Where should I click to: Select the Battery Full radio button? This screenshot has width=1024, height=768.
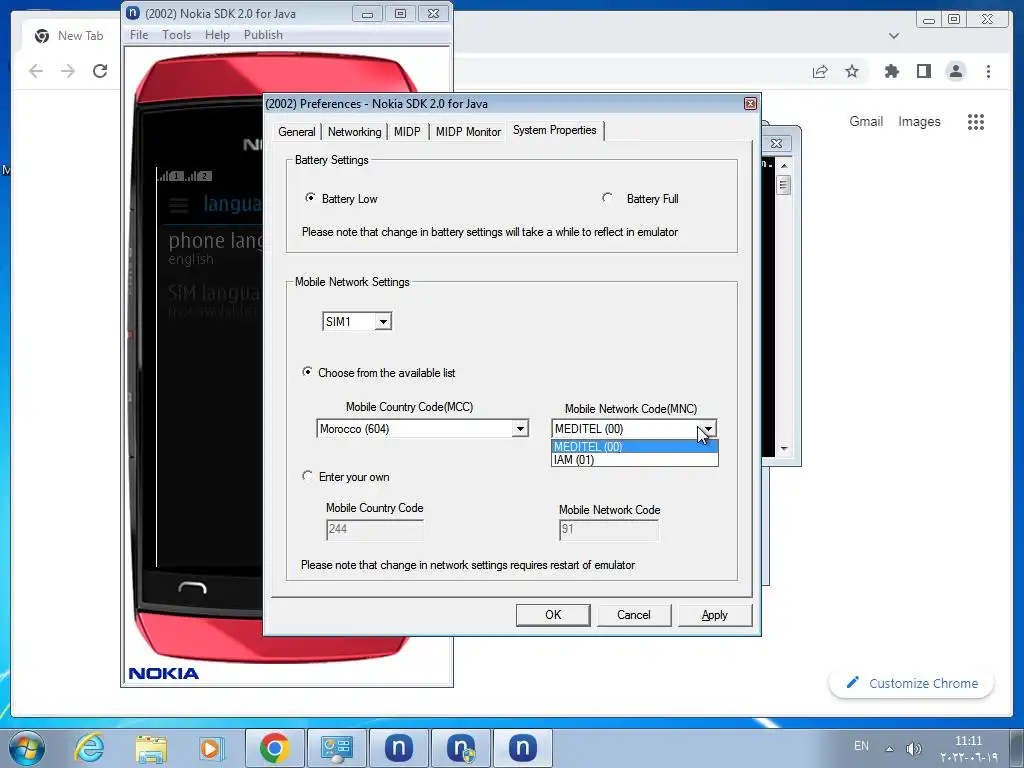tap(607, 198)
